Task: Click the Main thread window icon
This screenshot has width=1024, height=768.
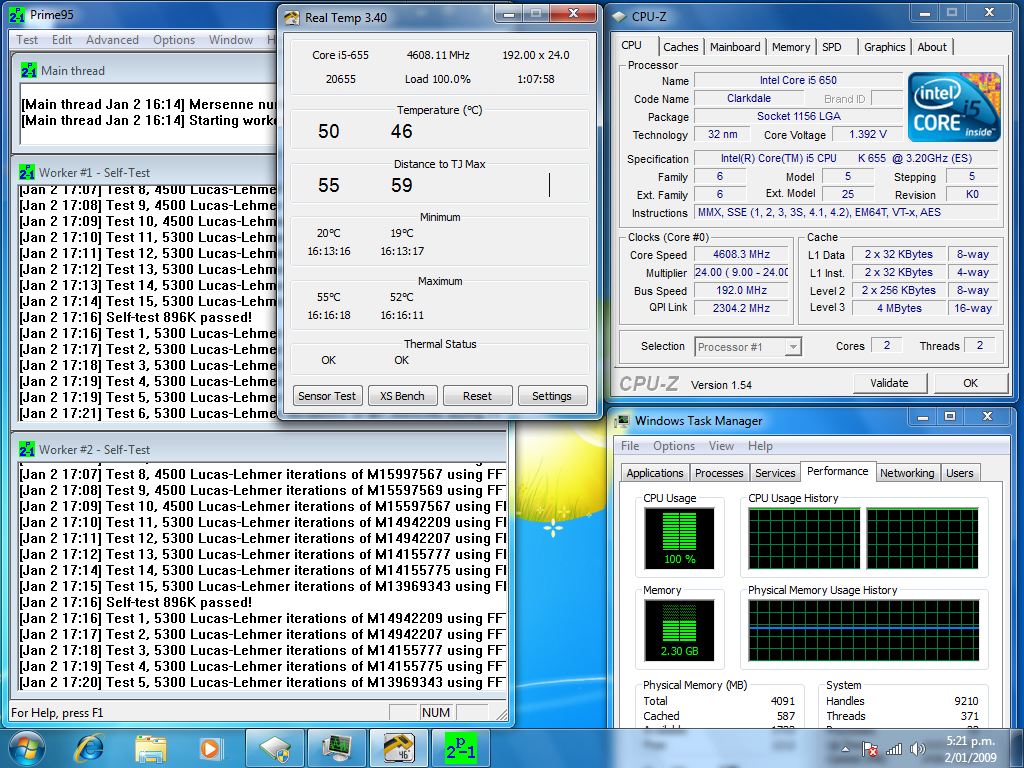Action: coord(28,71)
